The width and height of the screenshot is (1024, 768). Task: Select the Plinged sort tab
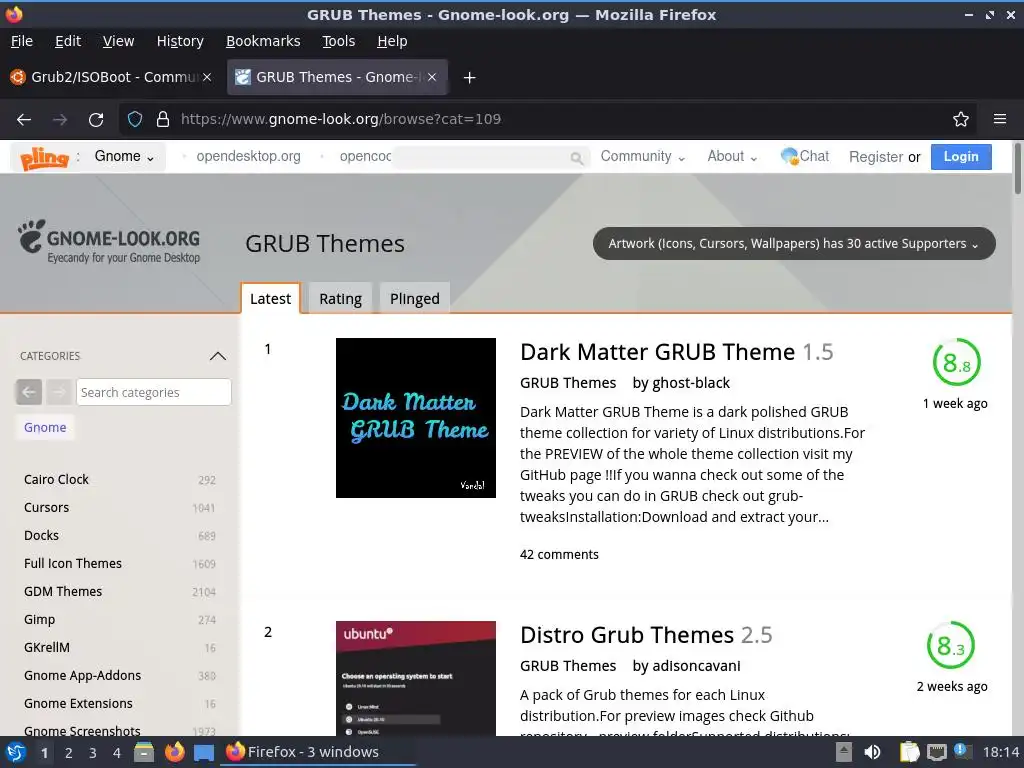415,298
